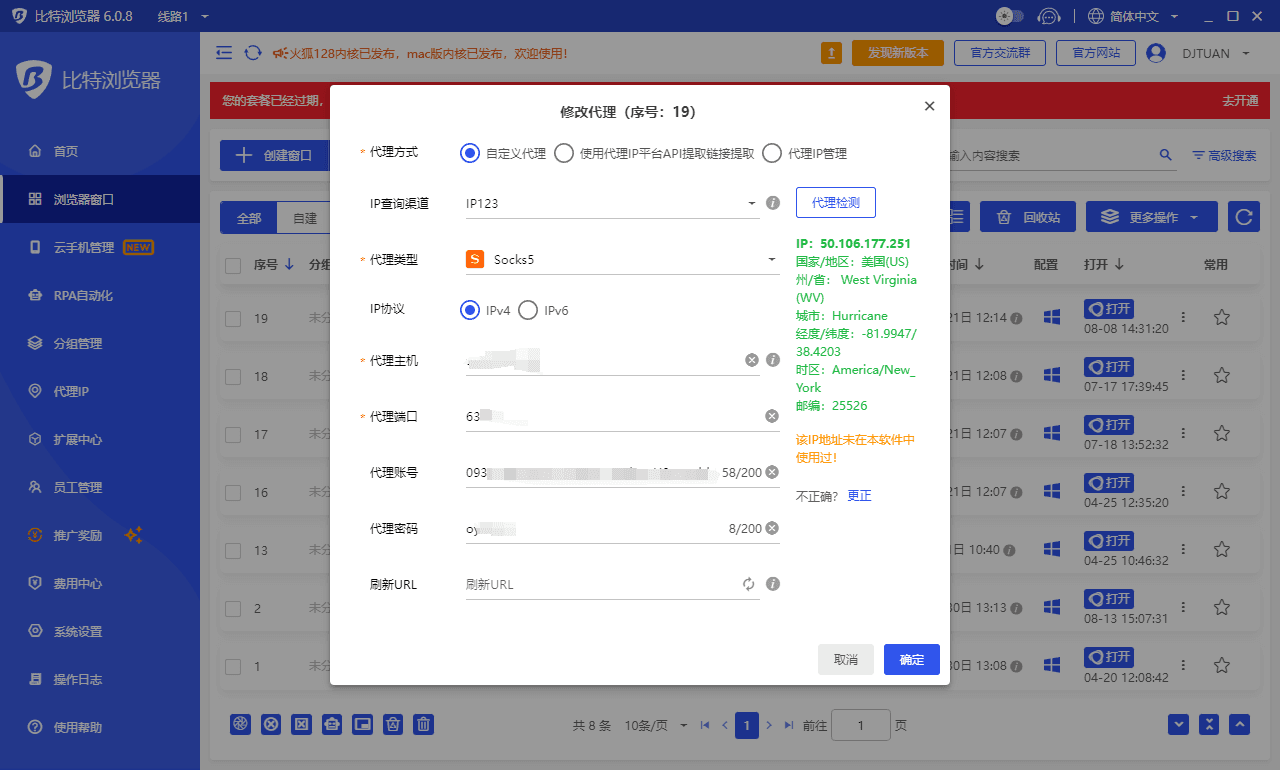This screenshot has height=770, width=1280.
Task: Clear the 代理主机 field
Action: coord(752,360)
